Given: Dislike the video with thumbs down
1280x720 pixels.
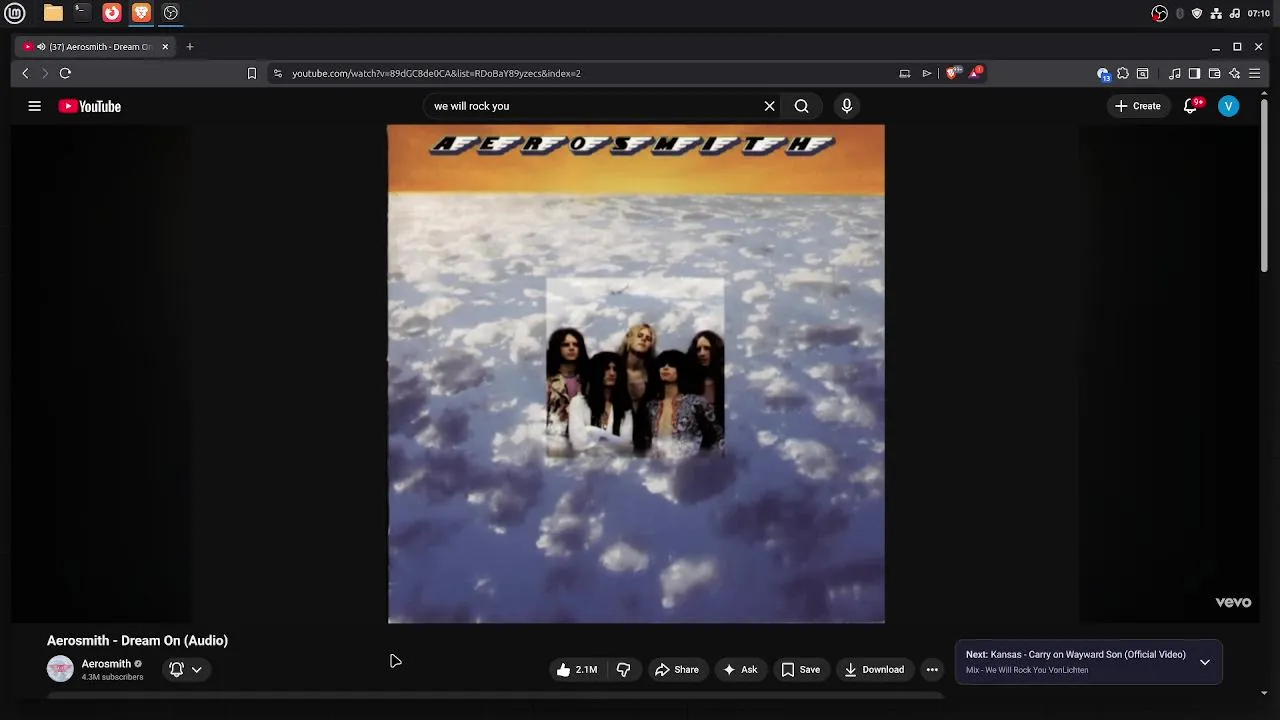Looking at the screenshot, I should [x=624, y=670].
